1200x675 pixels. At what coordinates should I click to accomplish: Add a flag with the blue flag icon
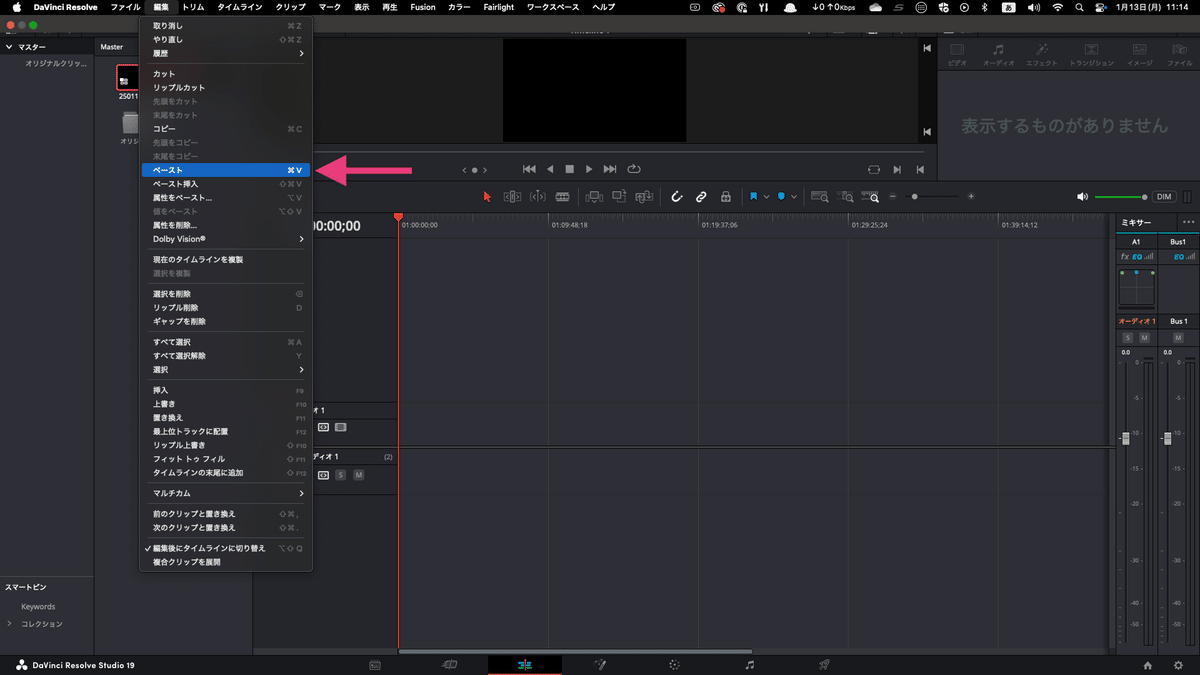tap(754, 197)
